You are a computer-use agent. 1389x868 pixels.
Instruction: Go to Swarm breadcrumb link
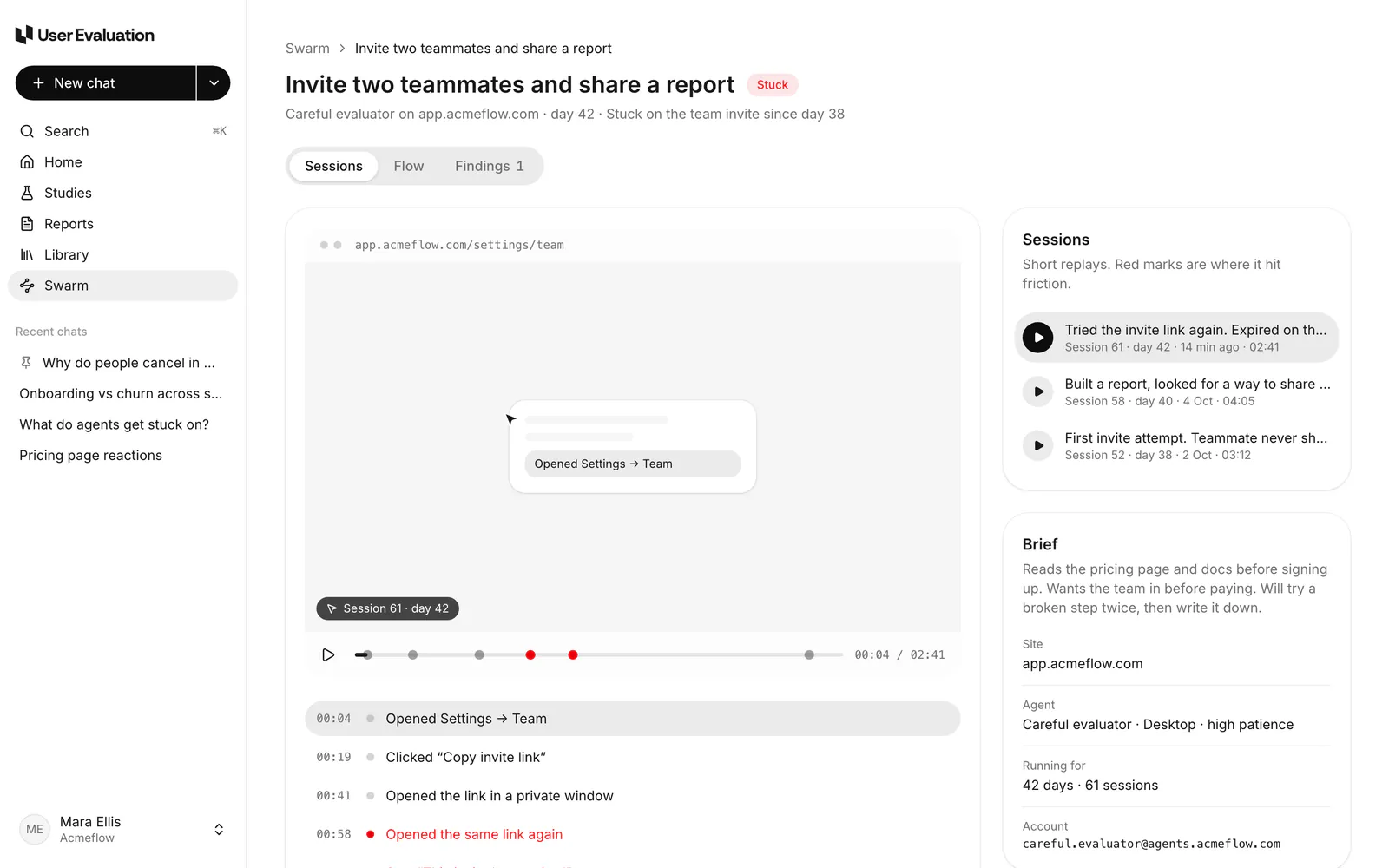coord(307,49)
